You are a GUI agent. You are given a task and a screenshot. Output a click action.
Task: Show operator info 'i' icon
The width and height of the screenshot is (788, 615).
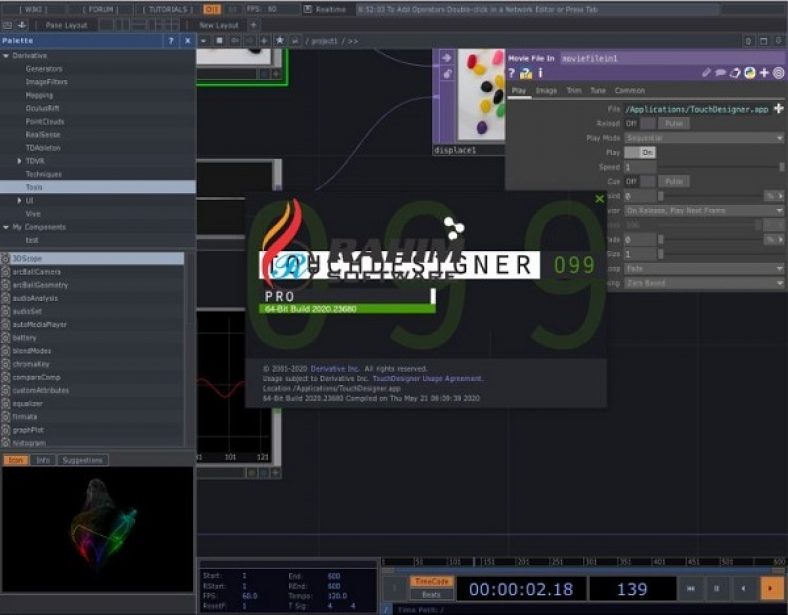540,73
